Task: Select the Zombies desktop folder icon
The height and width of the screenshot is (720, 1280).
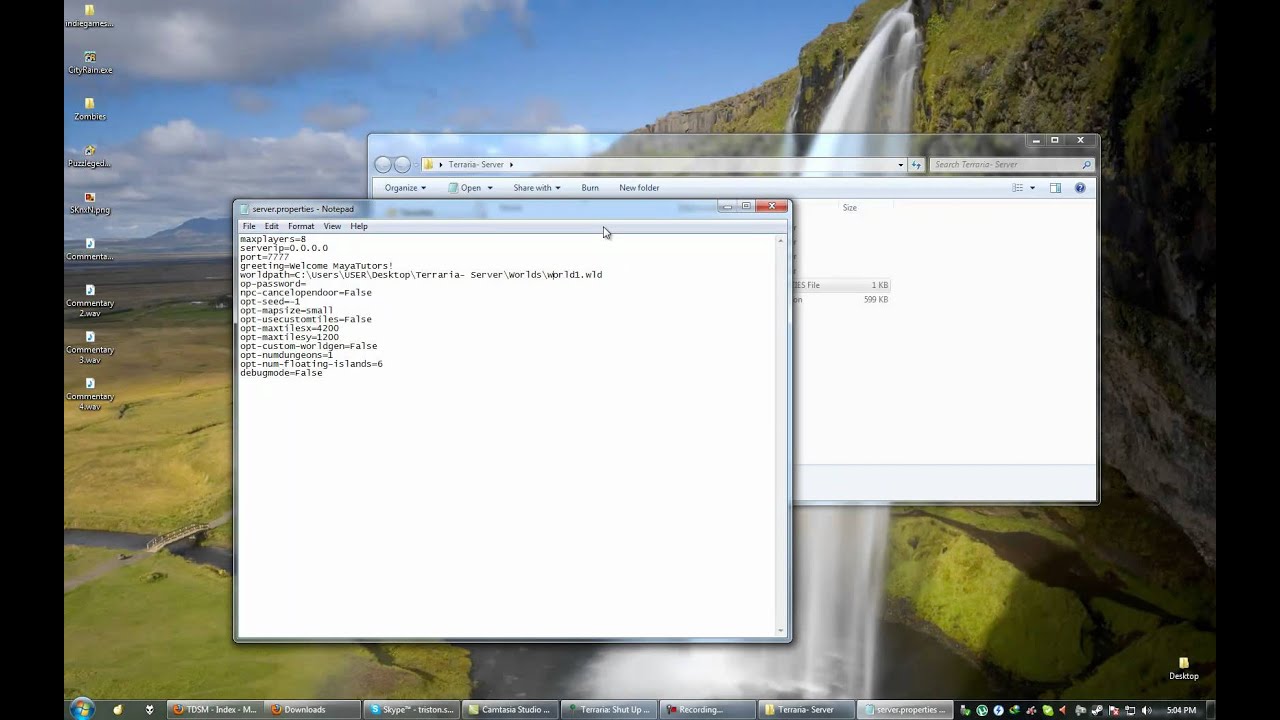Action: tap(90, 109)
